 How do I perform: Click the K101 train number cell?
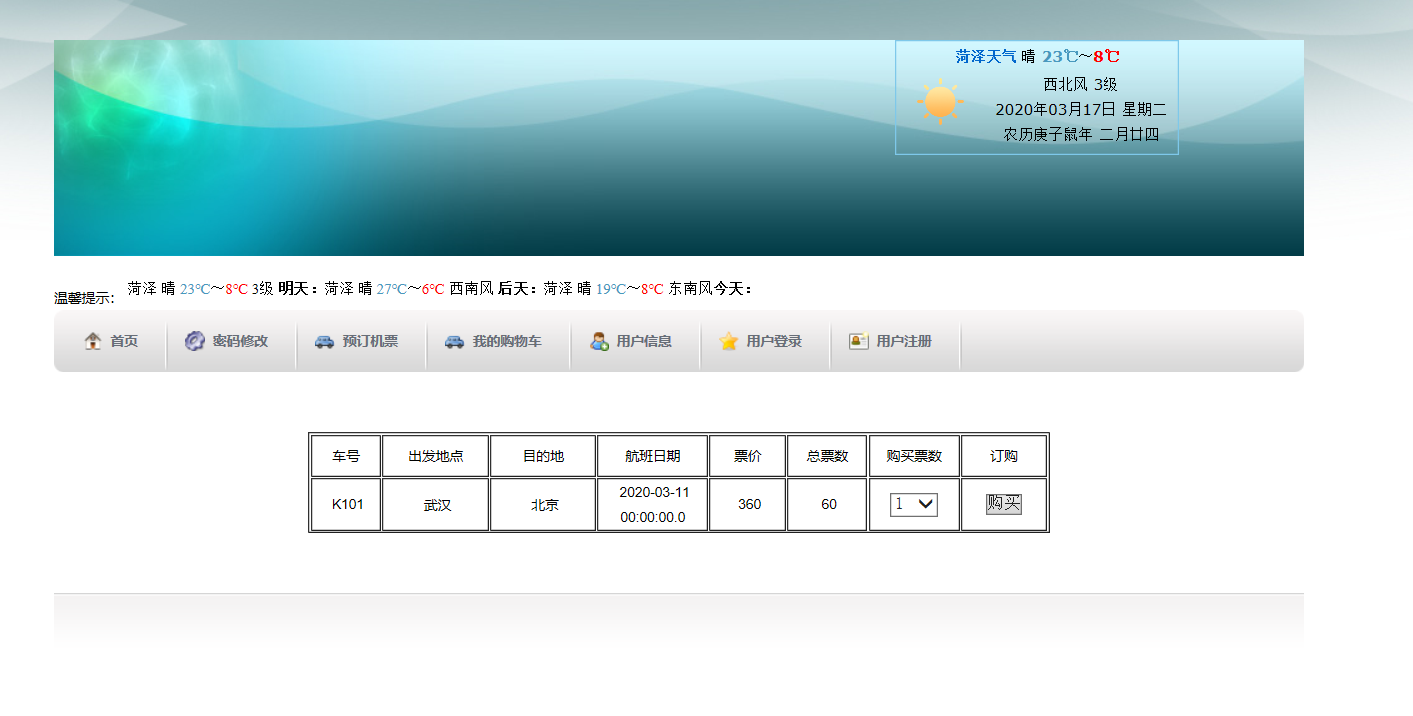click(347, 505)
